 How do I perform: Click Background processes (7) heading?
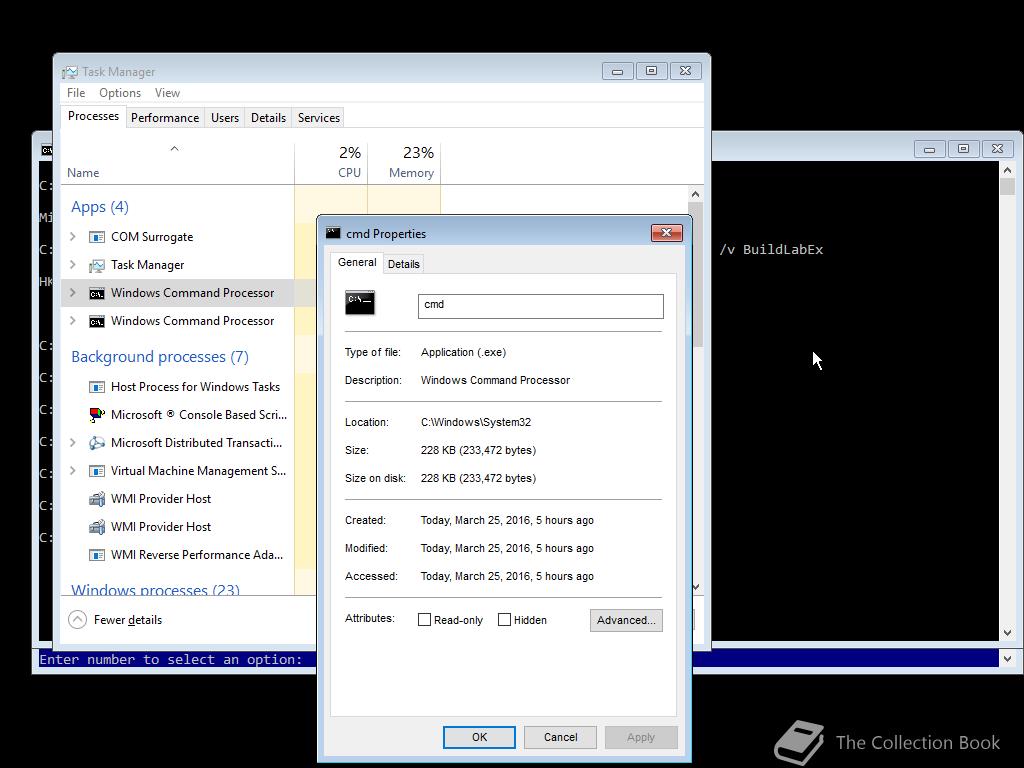[x=160, y=357]
